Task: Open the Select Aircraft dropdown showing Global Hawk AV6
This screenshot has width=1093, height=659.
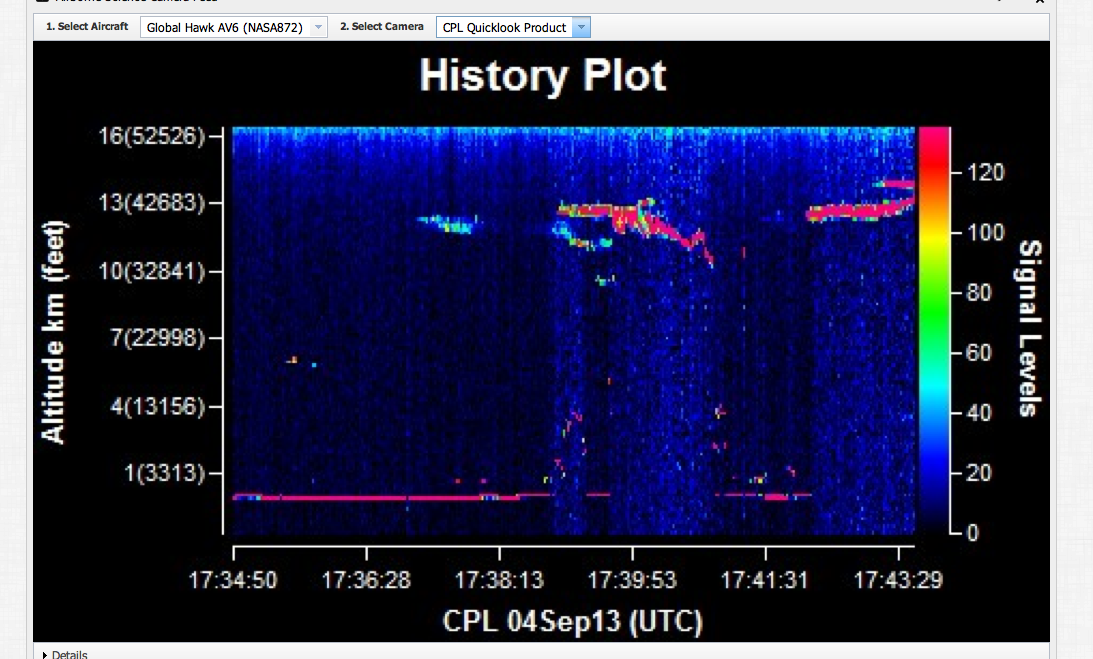Action: click(x=234, y=27)
